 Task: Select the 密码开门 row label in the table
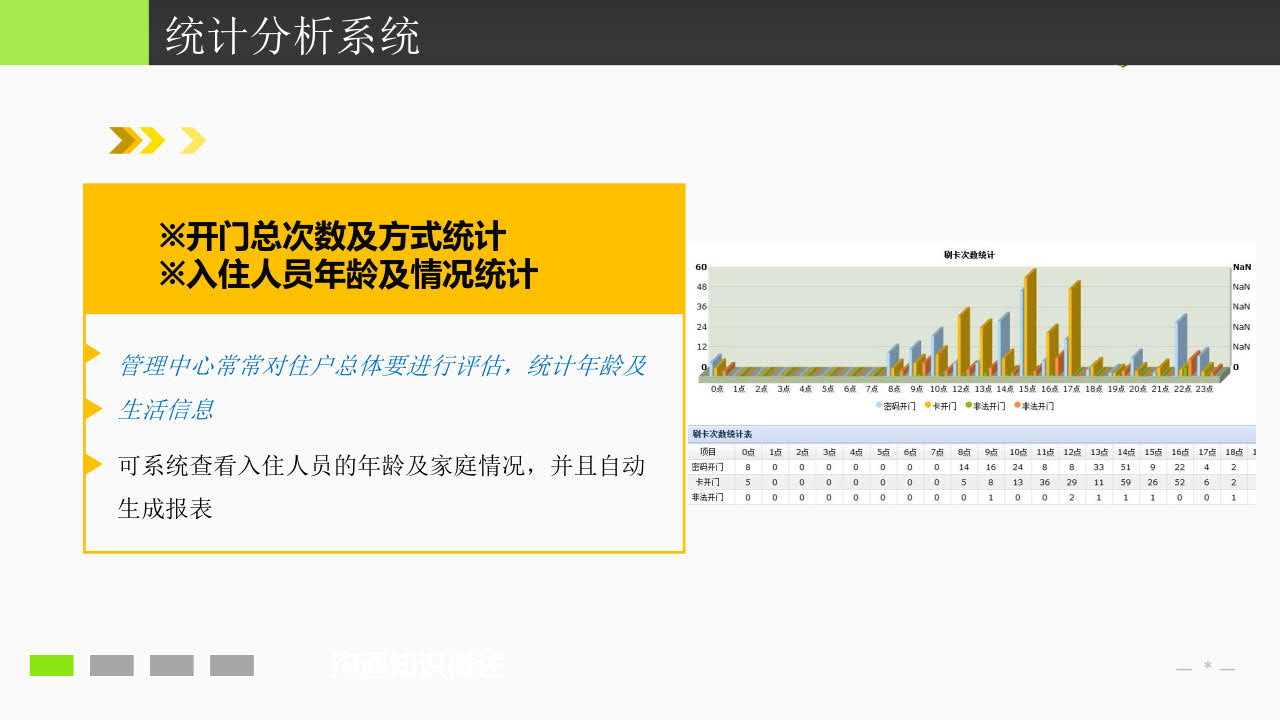click(709, 467)
